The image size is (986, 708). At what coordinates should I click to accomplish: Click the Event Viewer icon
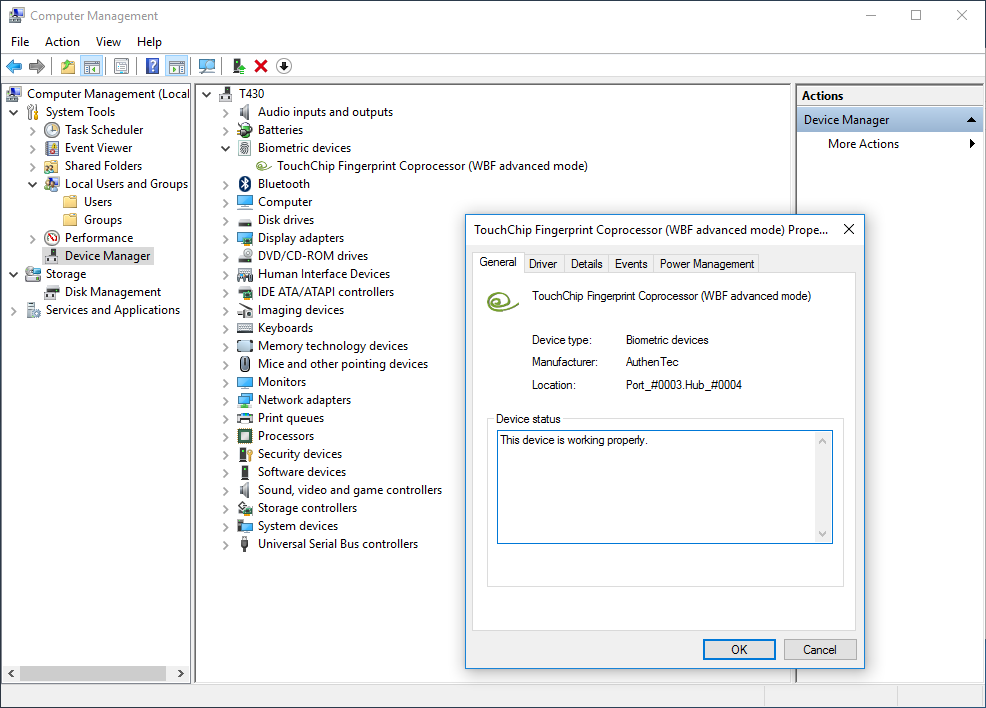click(x=52, y=148)
